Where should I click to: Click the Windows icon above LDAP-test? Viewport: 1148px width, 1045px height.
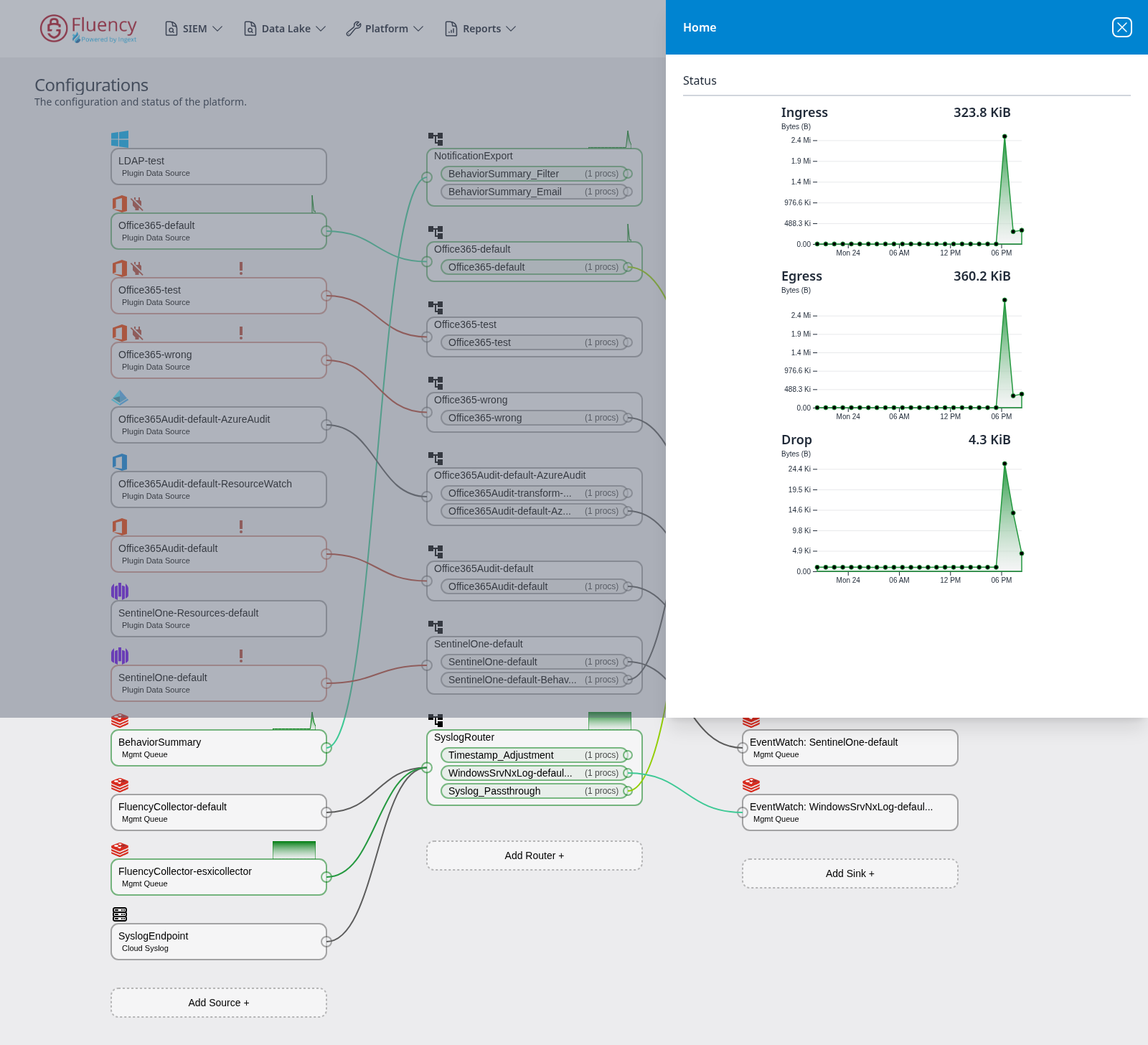120,139
